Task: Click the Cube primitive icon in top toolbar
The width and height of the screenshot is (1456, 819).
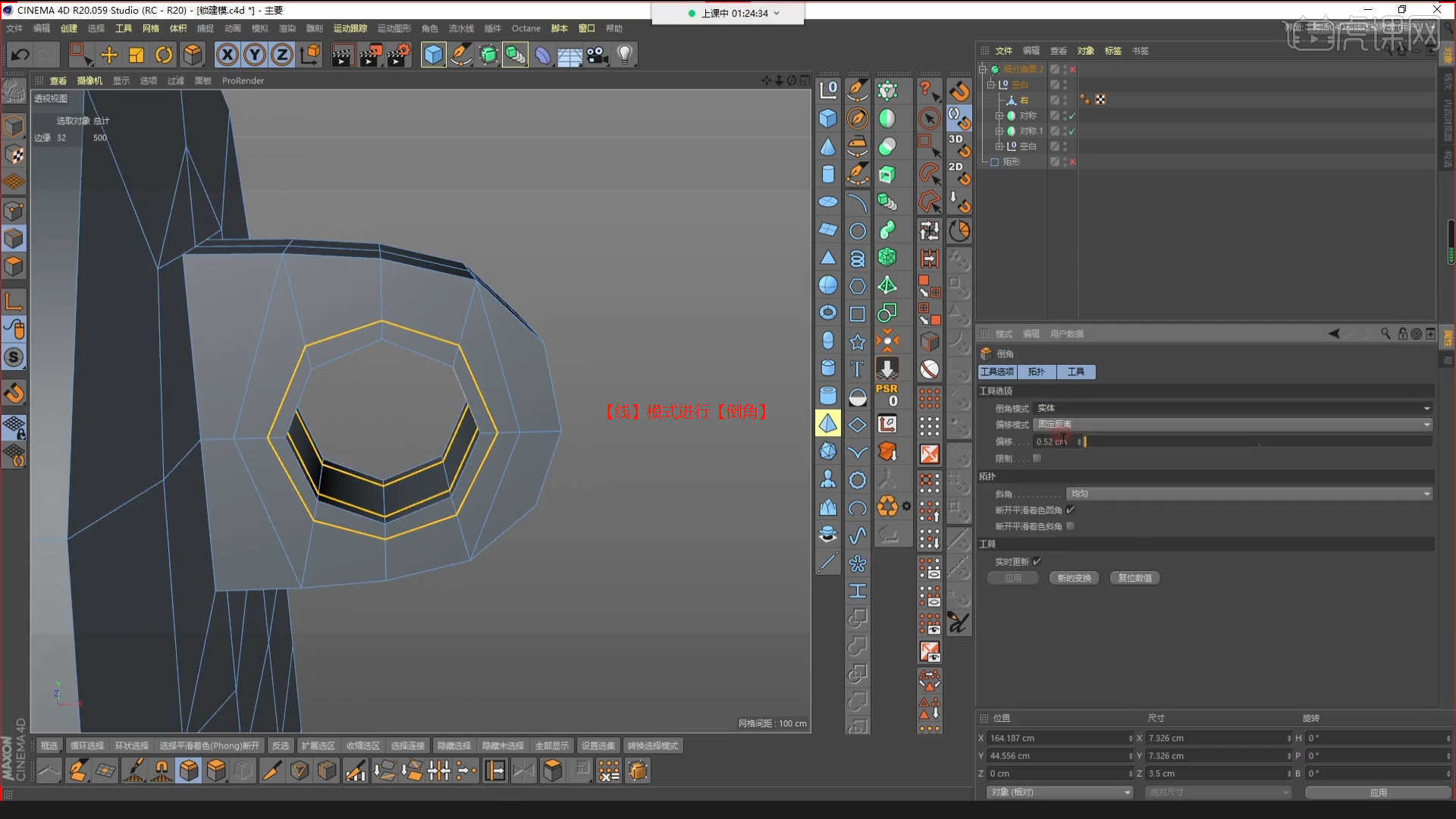Action: coord(433,55)
